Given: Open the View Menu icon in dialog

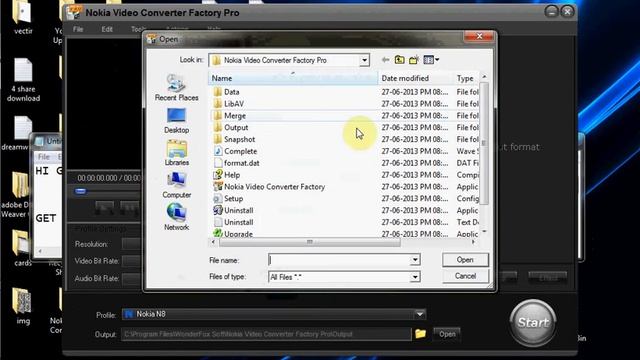Looking at the screenshot, I should click(x=431, y=60).
